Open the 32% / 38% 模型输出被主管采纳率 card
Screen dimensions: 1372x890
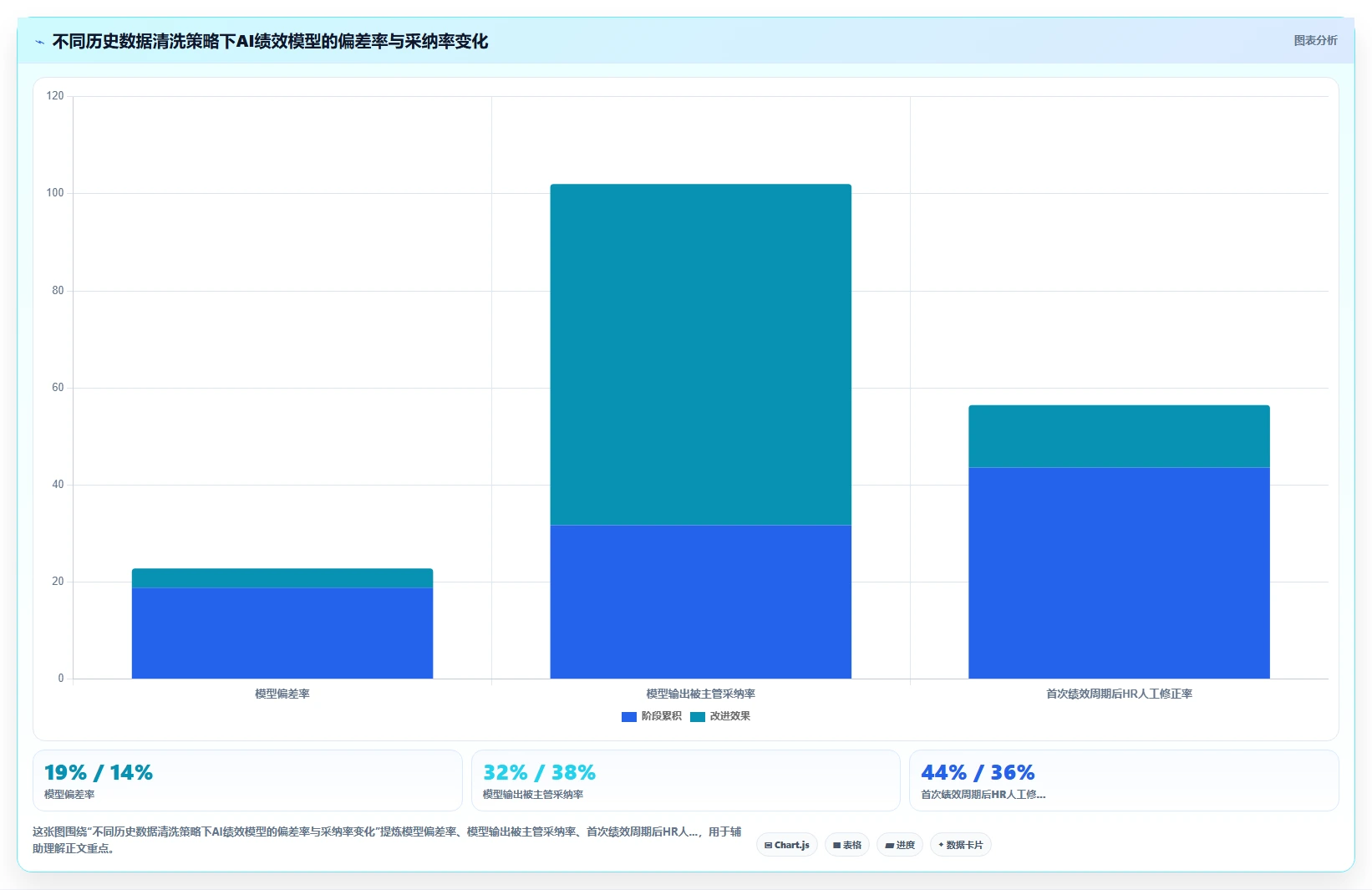point(686,781)
